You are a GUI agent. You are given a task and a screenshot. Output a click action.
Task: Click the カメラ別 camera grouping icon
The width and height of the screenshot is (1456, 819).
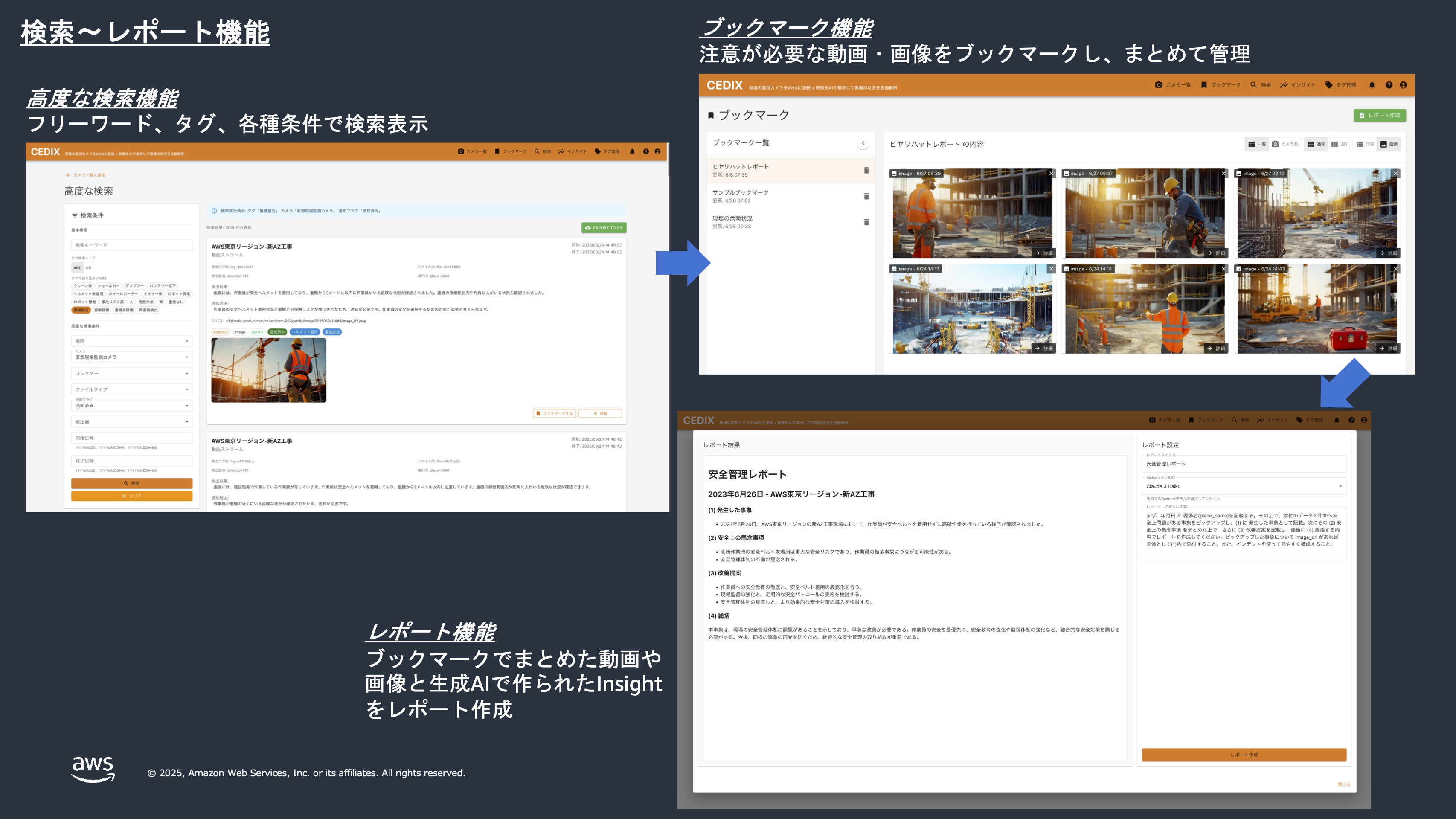coord(1285,144)
